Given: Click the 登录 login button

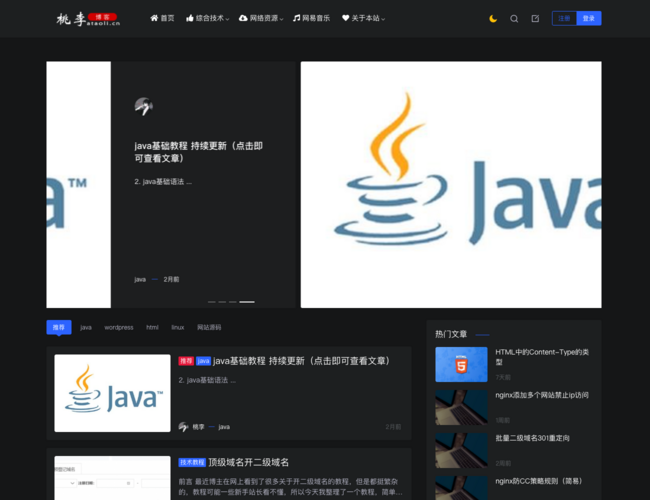Looking at the screenshot, I should coord(589,18).
